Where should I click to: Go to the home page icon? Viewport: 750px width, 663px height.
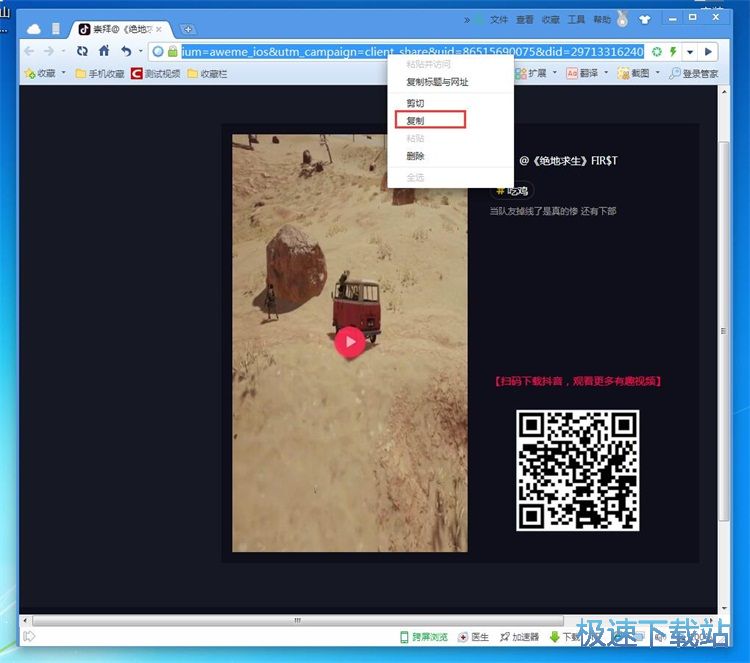tap(104, 51)
